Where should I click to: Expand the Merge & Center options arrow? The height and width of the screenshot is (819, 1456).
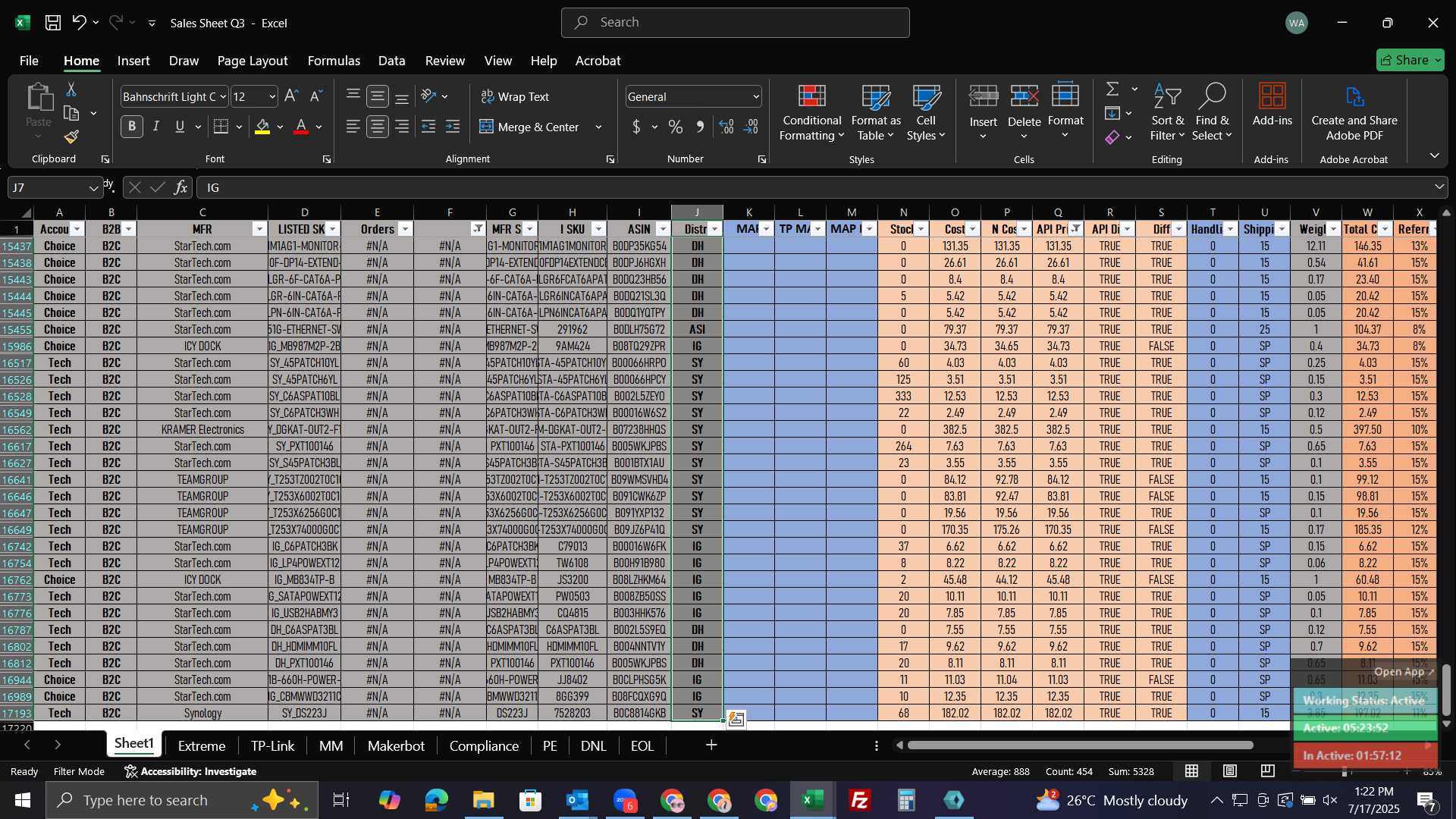point(598,127)
